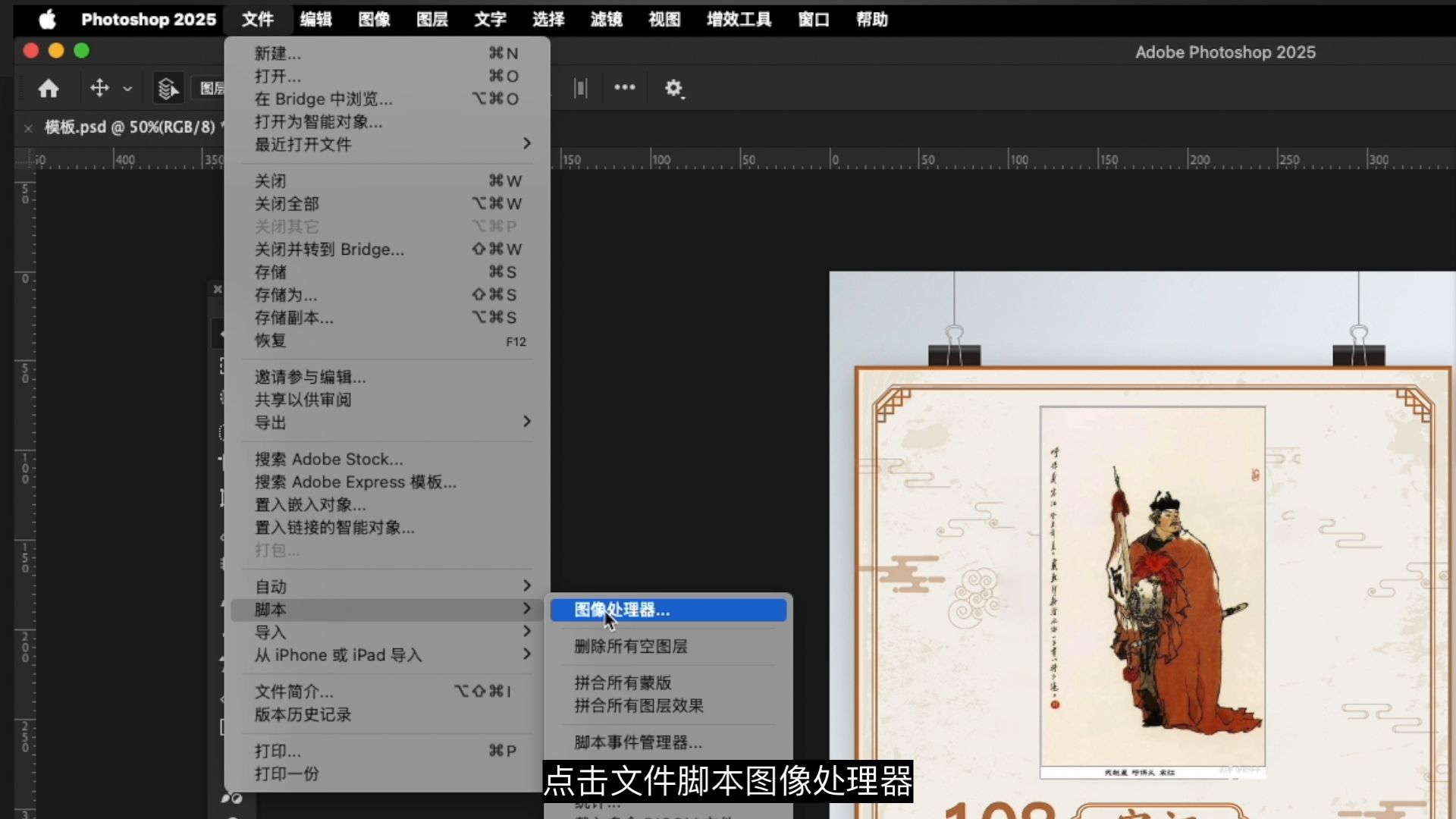The height and width of the screenshot is (819, 1456).
Task: Choose 关闭 menu item
Action: pyautogui.click(x=387, y=180)
